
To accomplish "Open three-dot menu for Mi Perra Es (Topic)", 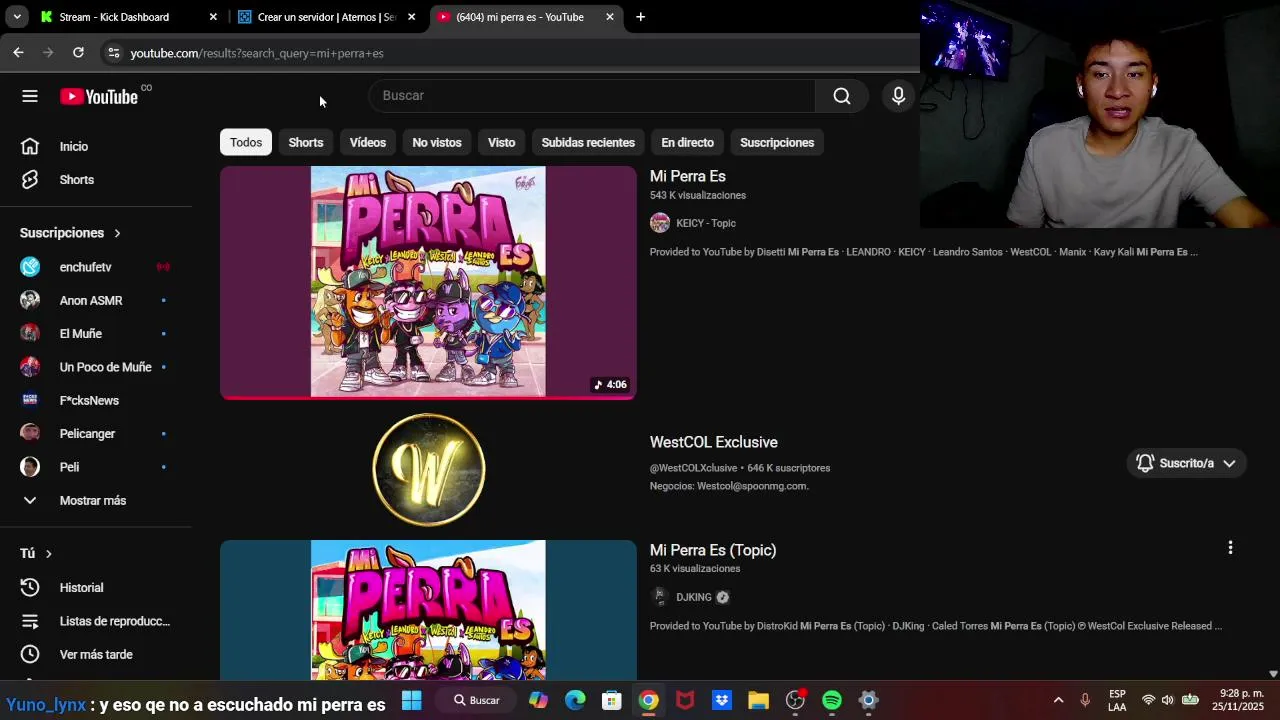I will point(1230,548).
